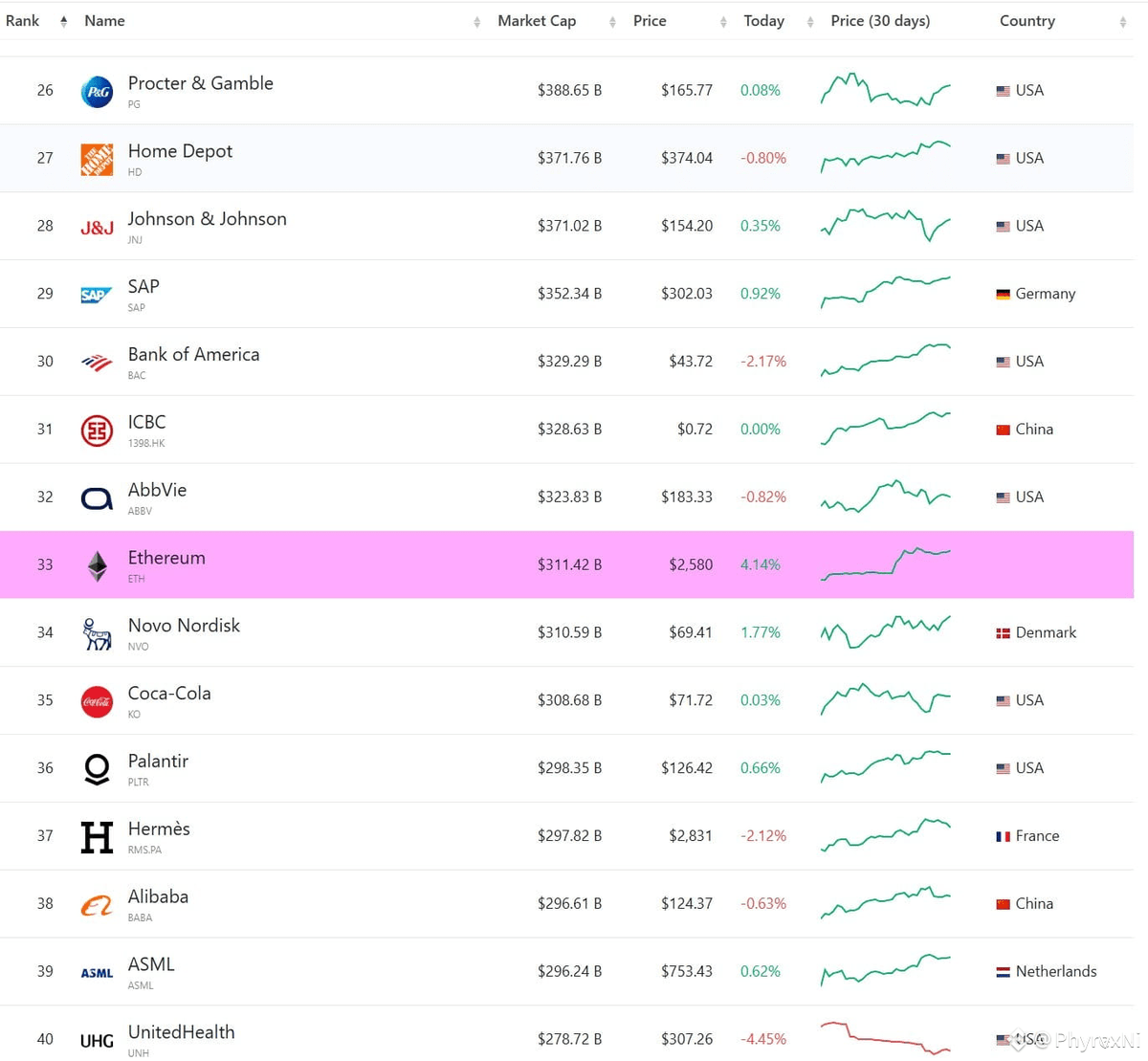Click the USA flag in AbbVie row
Image resolution: width=1148 pixels, height=1061 pixels.
(1003, 497)
